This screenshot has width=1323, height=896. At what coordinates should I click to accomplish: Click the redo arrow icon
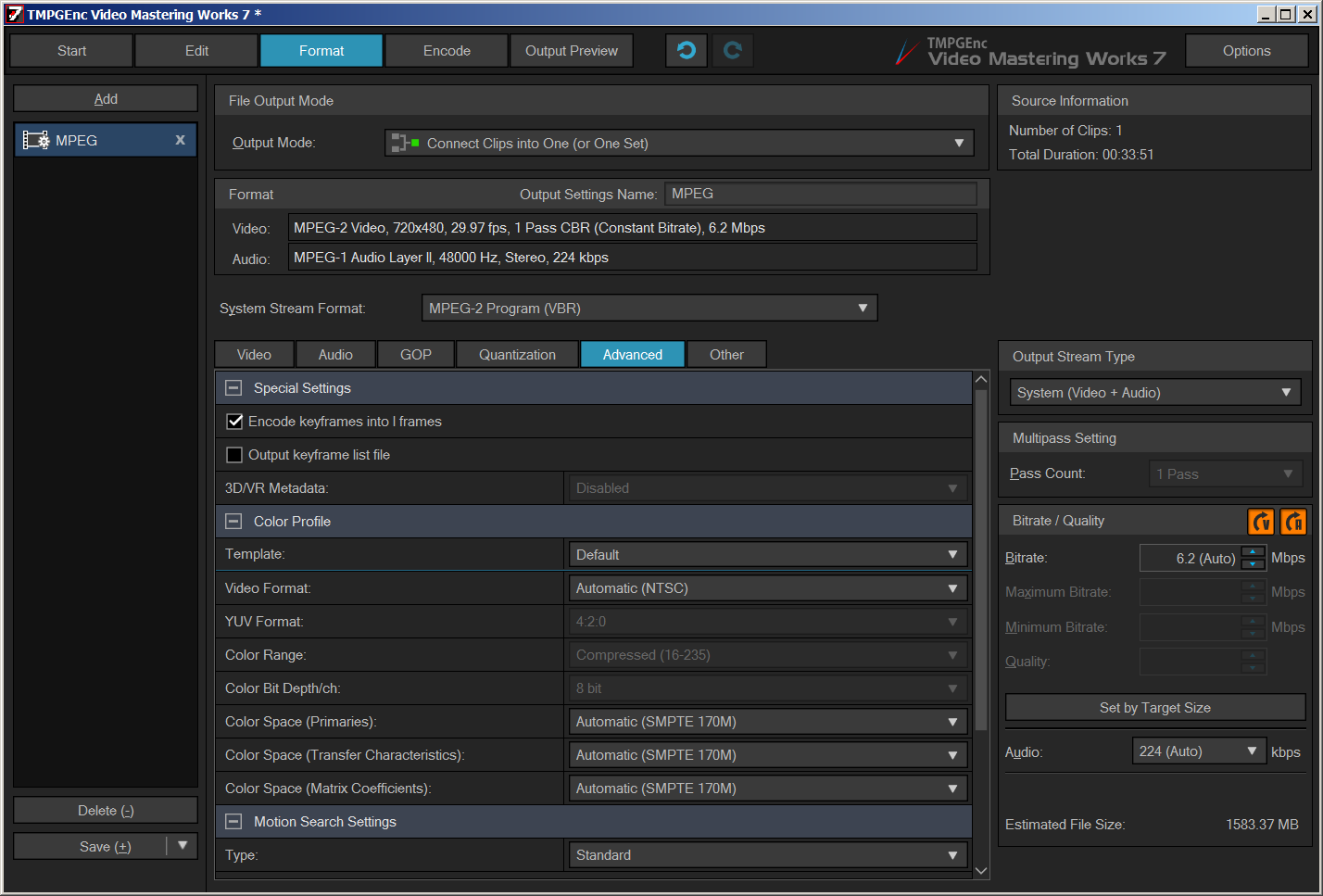(x=732, y=51)
